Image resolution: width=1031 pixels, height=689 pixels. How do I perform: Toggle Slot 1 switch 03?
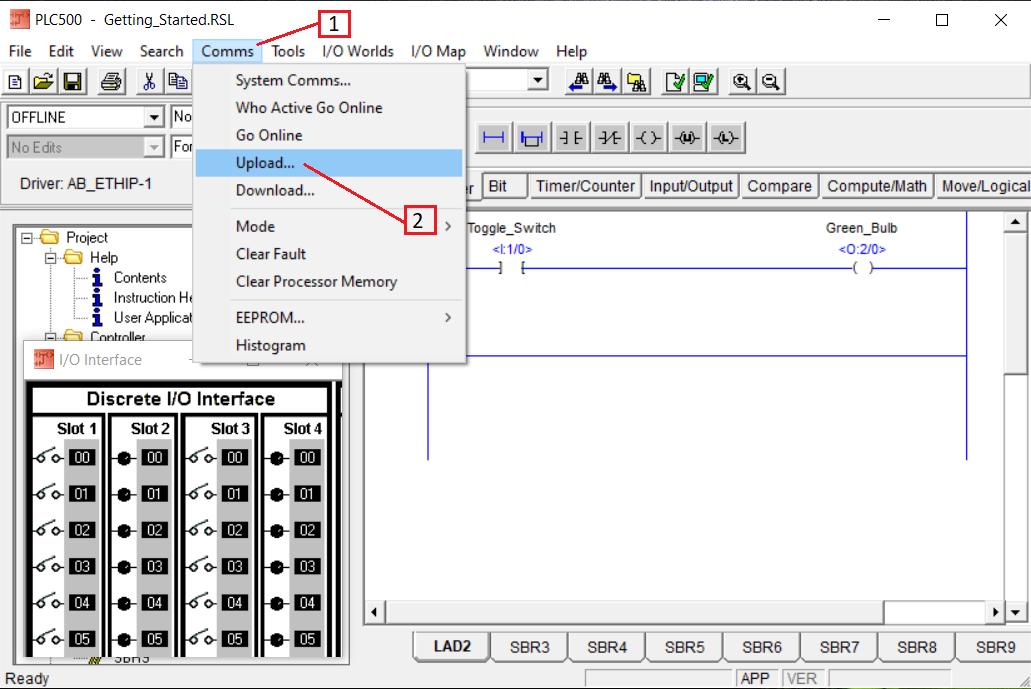coord(49,566)
